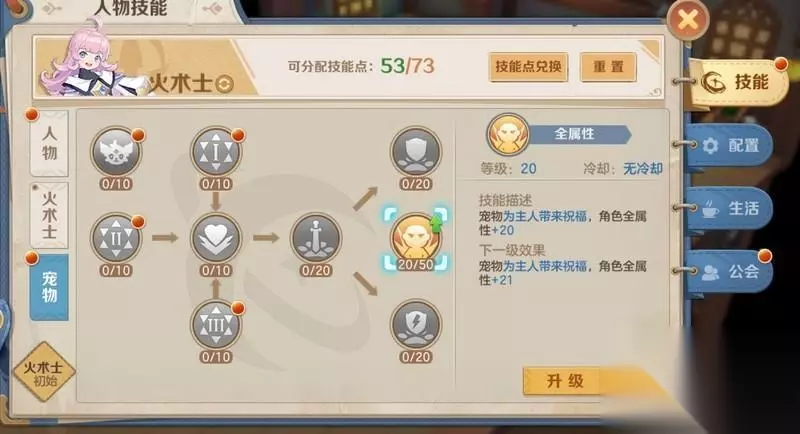
Task: Open the 火术士 side tab
Action: pyautogui.click(x=49, y=215)
